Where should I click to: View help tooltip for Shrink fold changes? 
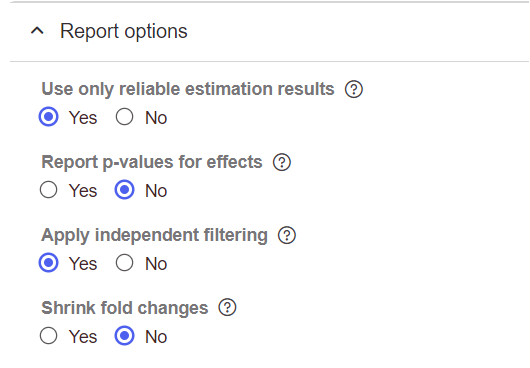tap(227, 308)
